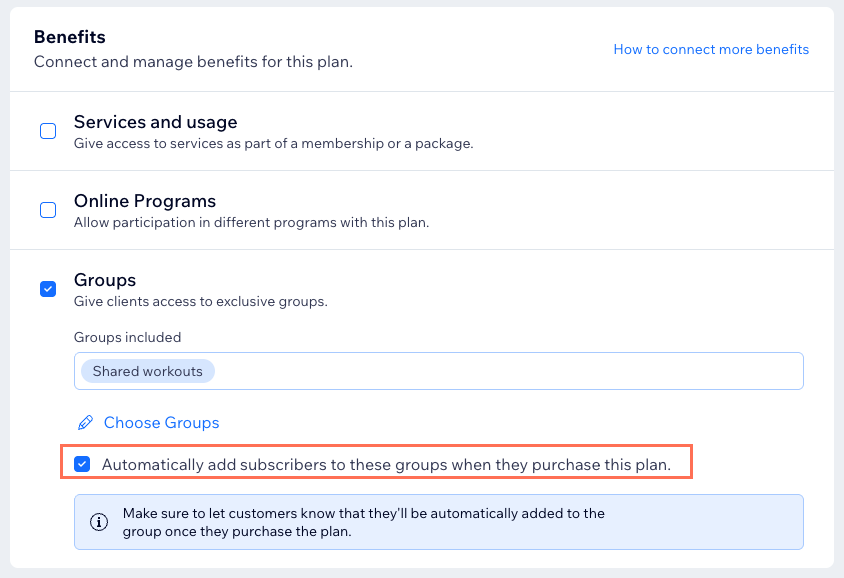Click the Online Programs heading
The image size is (844, 578).
tap(145, 201)
